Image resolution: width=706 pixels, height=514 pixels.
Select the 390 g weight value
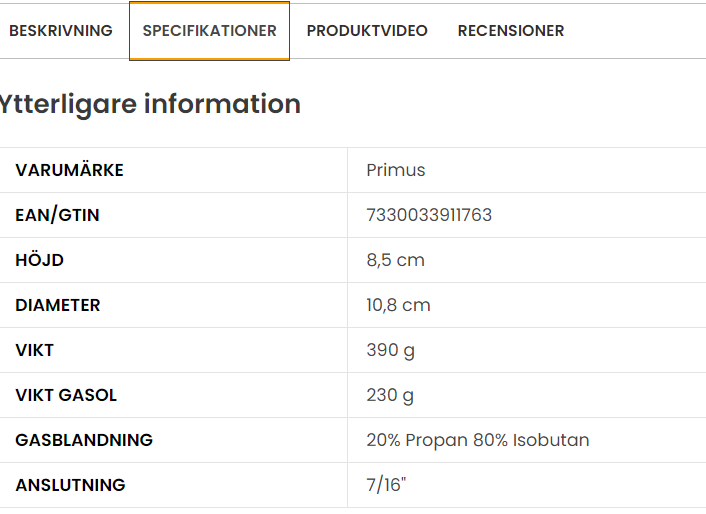390,351
